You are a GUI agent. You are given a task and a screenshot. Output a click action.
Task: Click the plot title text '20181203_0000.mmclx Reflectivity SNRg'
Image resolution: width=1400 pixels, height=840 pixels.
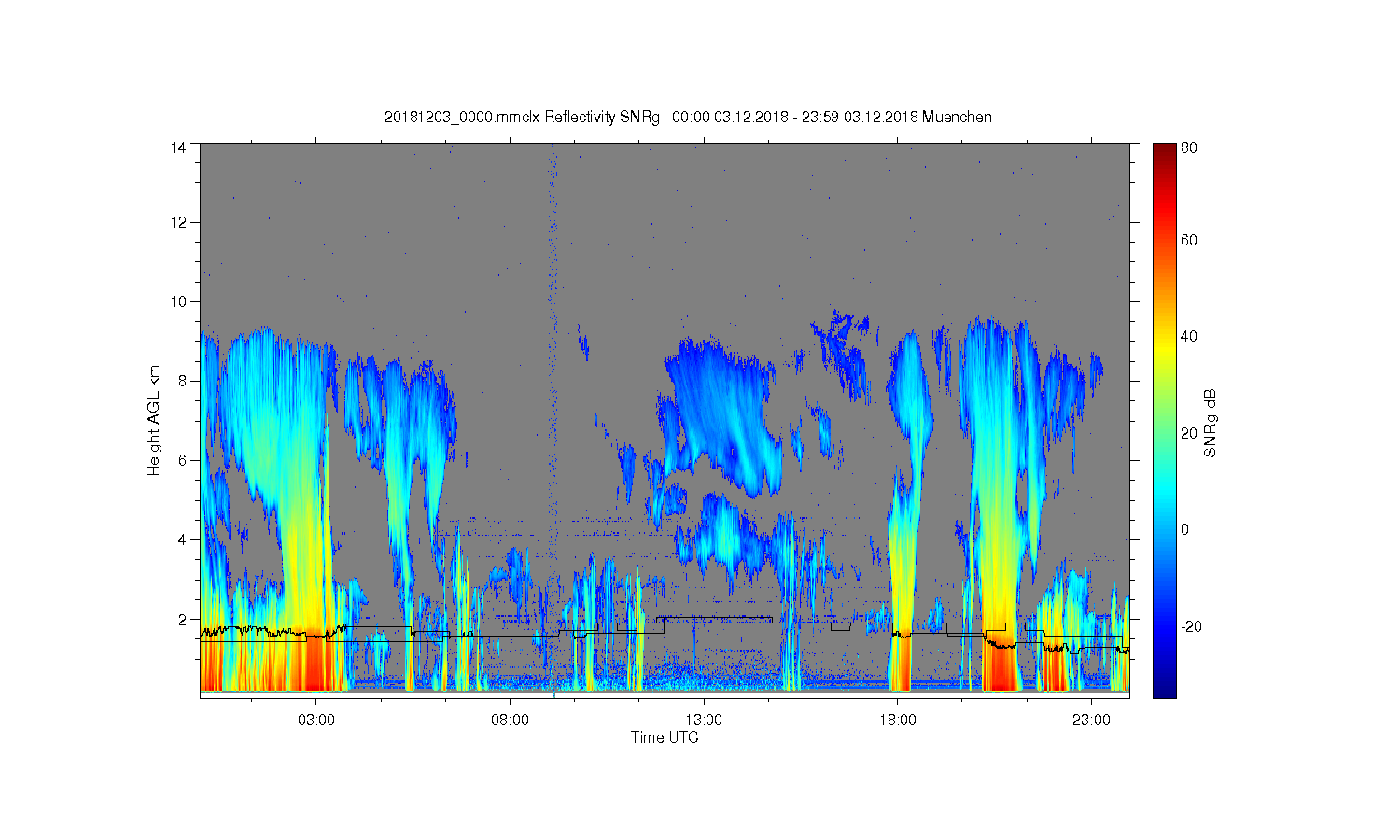pos(522,117)
